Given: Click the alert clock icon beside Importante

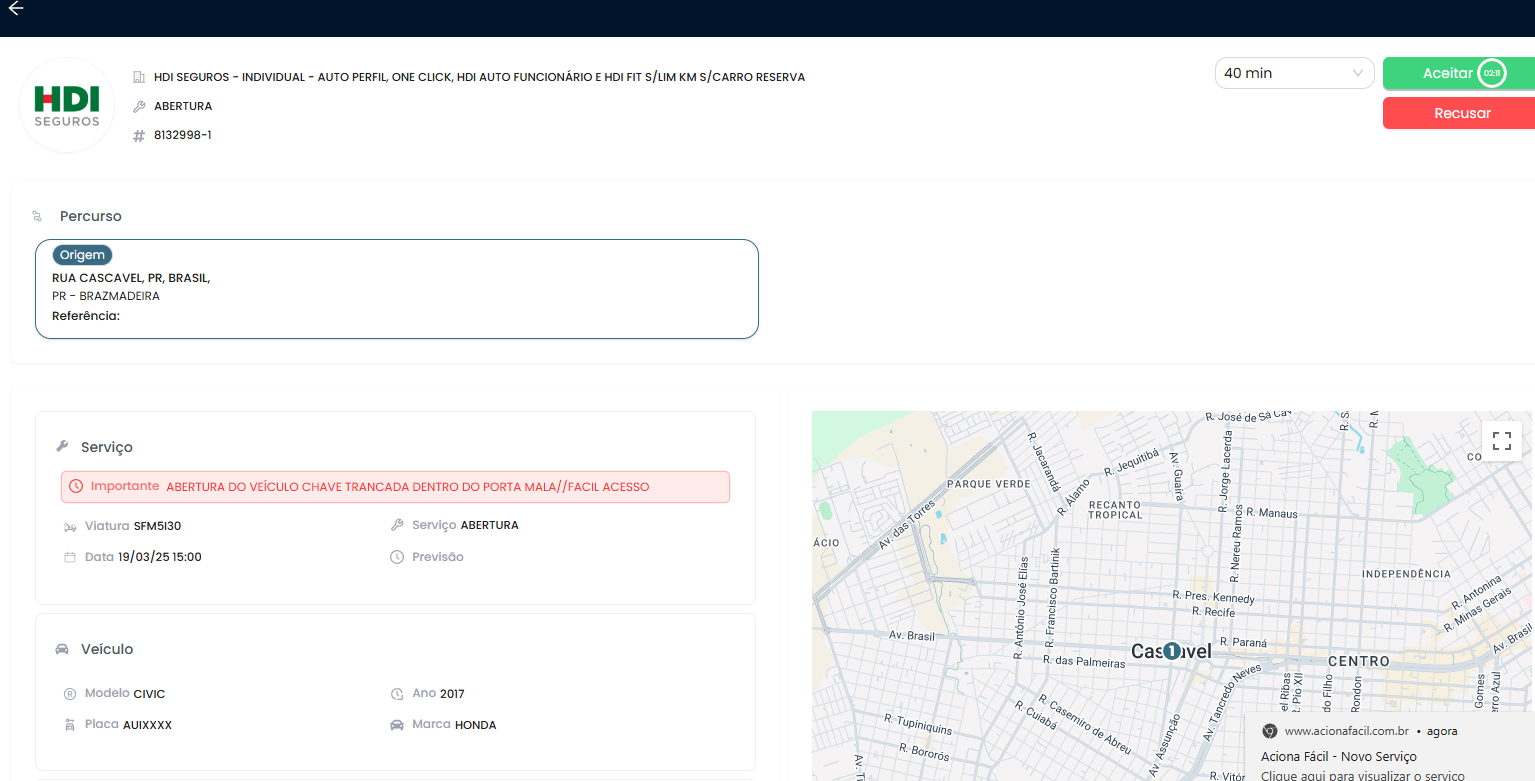Looking at the screenshot, I should coord(76,487).
